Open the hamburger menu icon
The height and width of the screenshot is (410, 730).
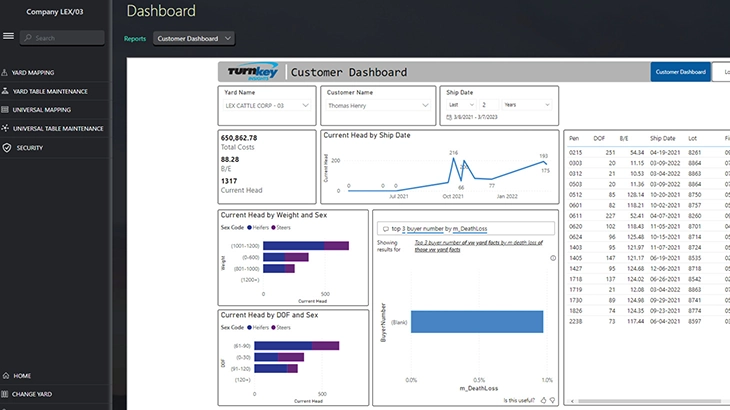8,36
